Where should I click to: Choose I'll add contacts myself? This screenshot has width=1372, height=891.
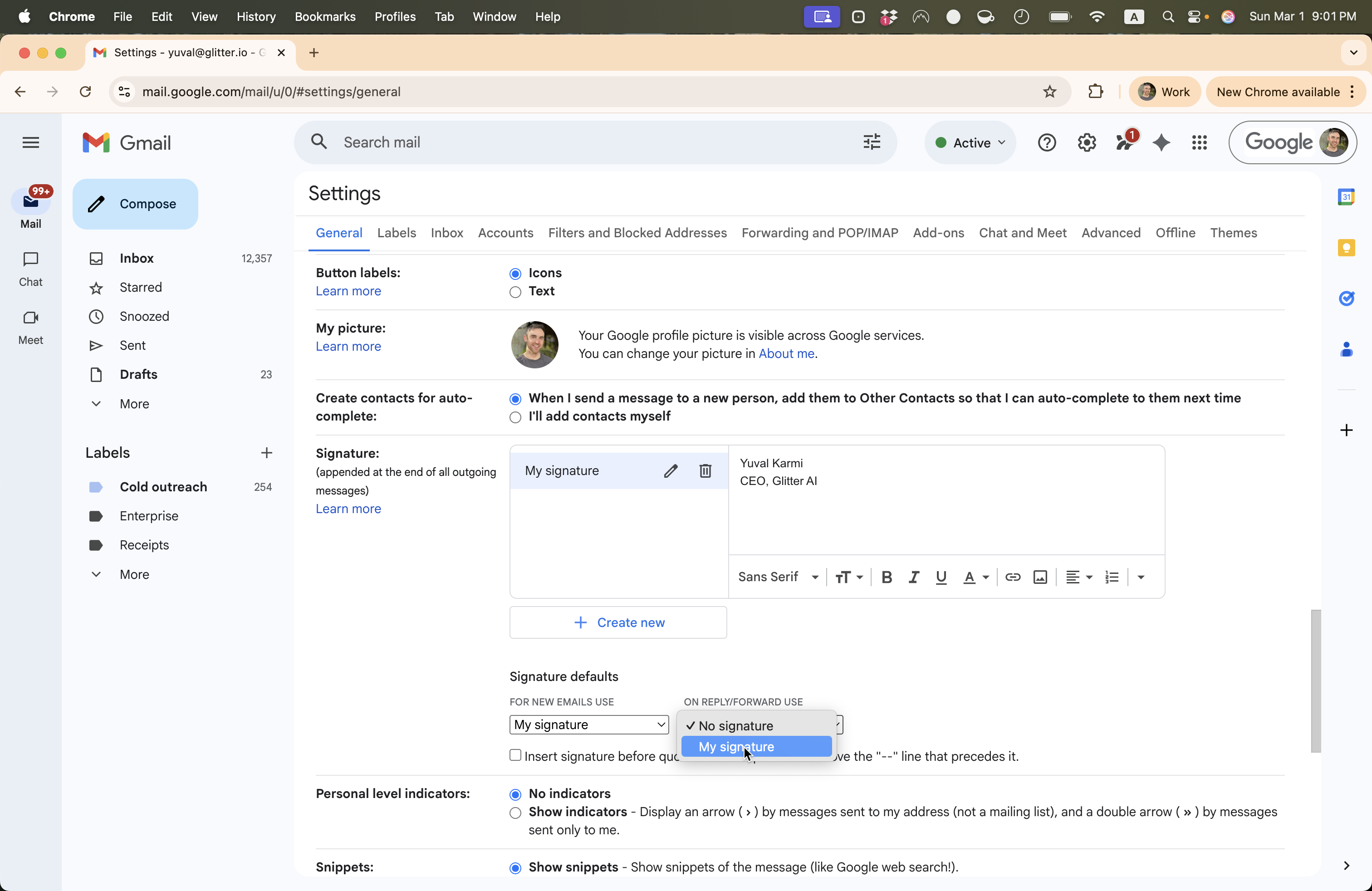point(515,417)
